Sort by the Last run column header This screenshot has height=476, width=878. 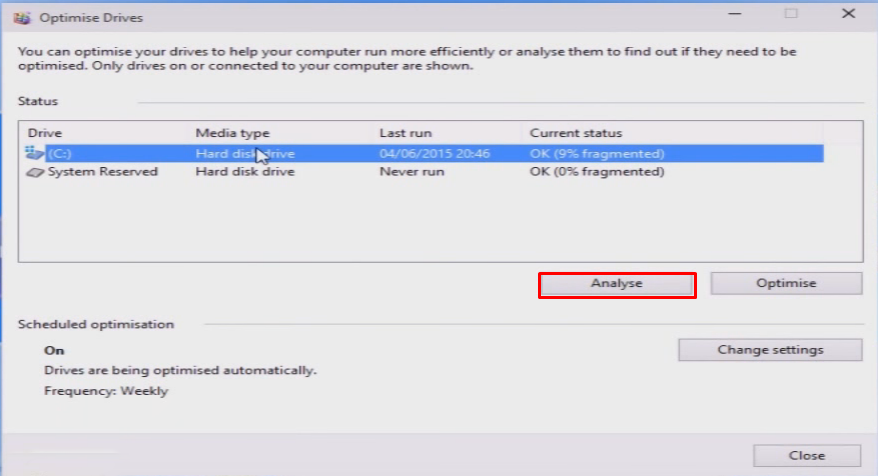click(x=405, y=133)
